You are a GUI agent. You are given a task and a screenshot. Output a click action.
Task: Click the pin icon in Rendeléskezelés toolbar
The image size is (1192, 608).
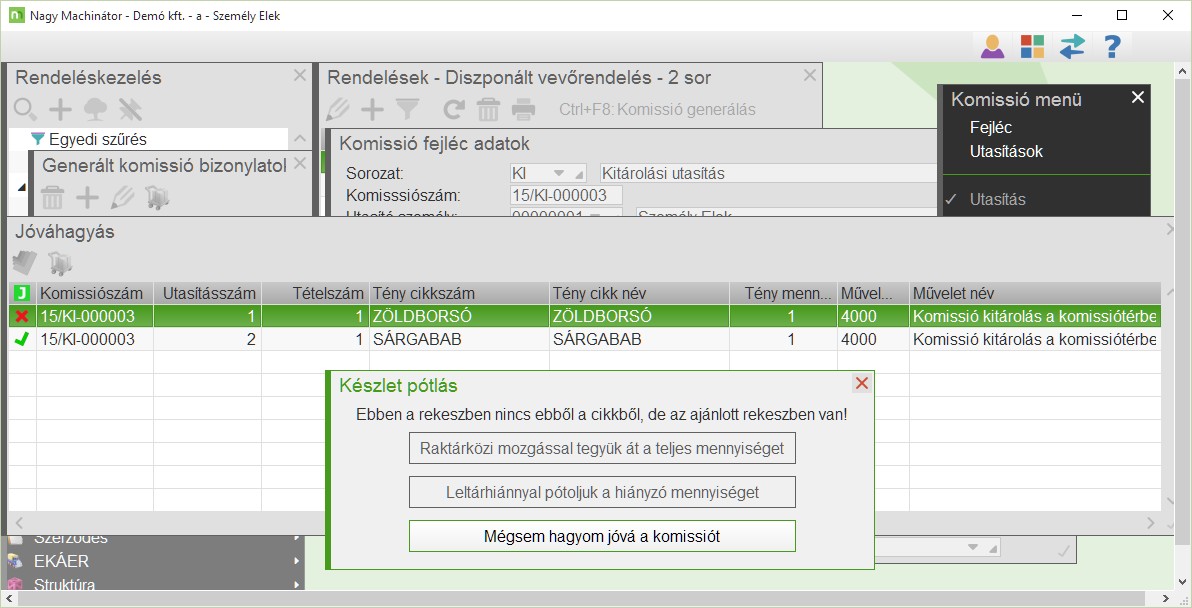point(130,109)
